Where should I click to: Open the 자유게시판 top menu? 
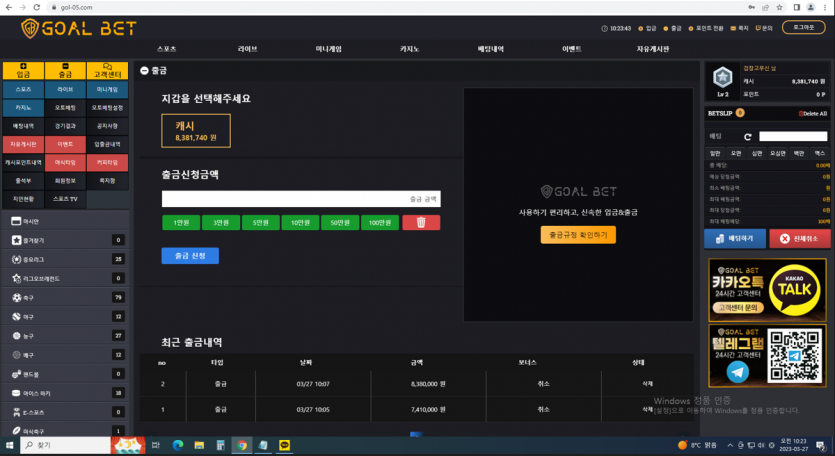pyautogui.click(x=652, y=48)
